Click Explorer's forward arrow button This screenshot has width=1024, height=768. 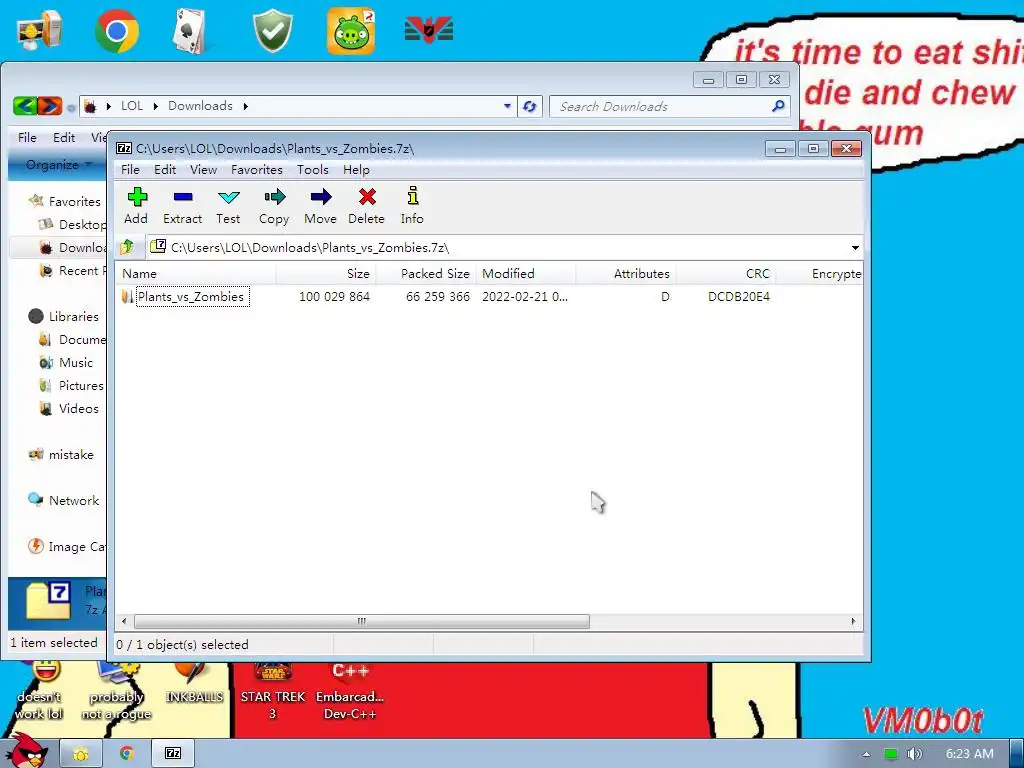click(x=50, y=106)
